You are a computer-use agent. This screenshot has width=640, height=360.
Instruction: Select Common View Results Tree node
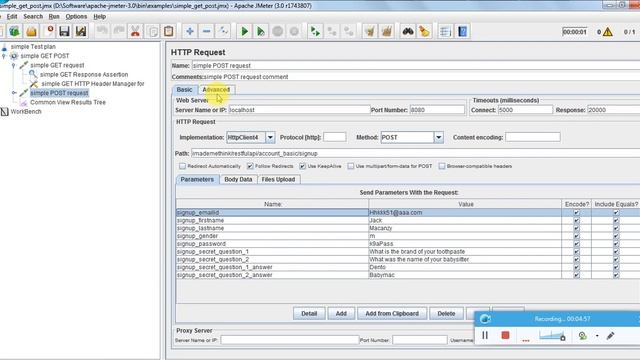68,102
